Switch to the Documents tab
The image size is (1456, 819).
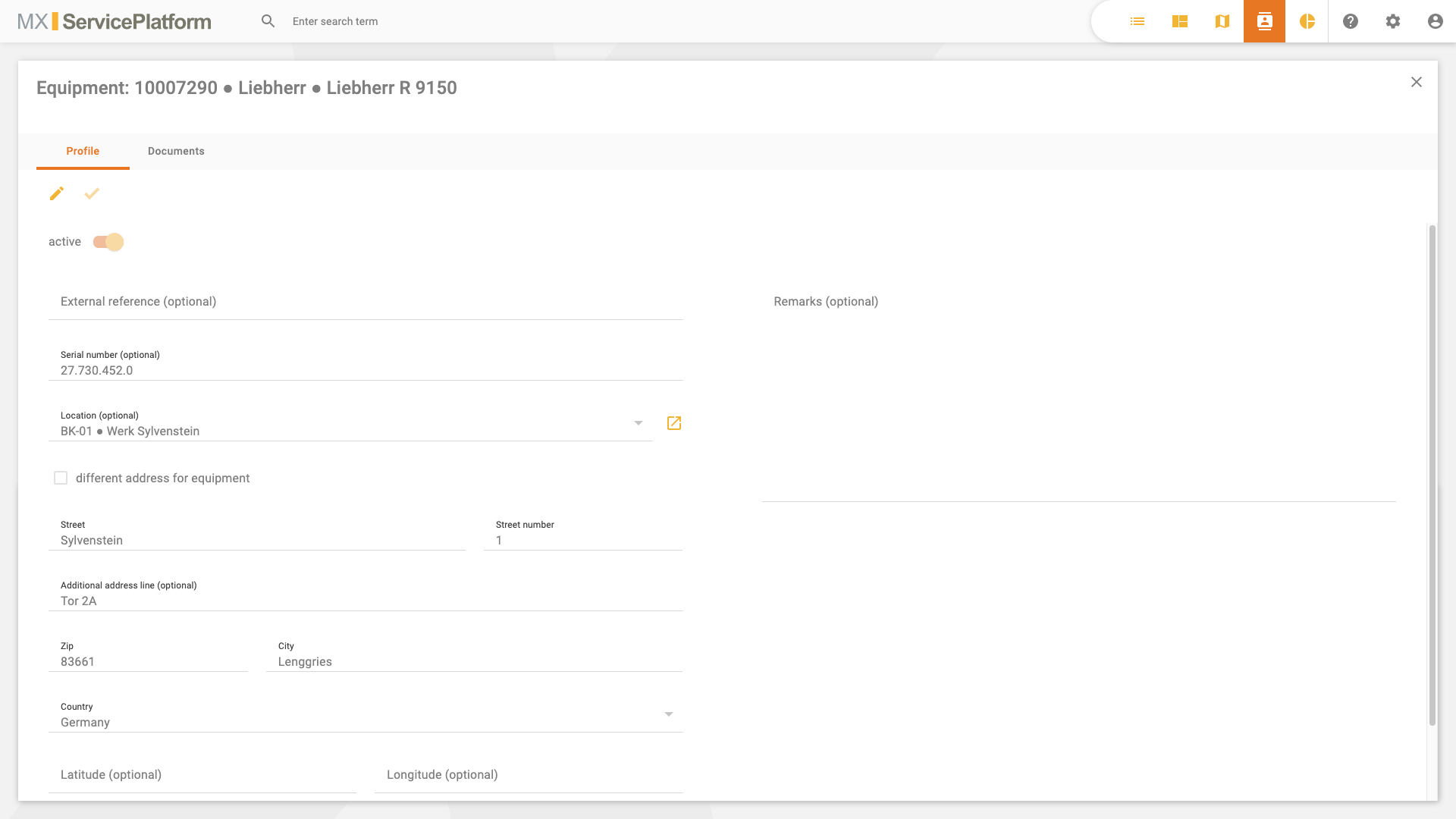[x=176, y=151]
